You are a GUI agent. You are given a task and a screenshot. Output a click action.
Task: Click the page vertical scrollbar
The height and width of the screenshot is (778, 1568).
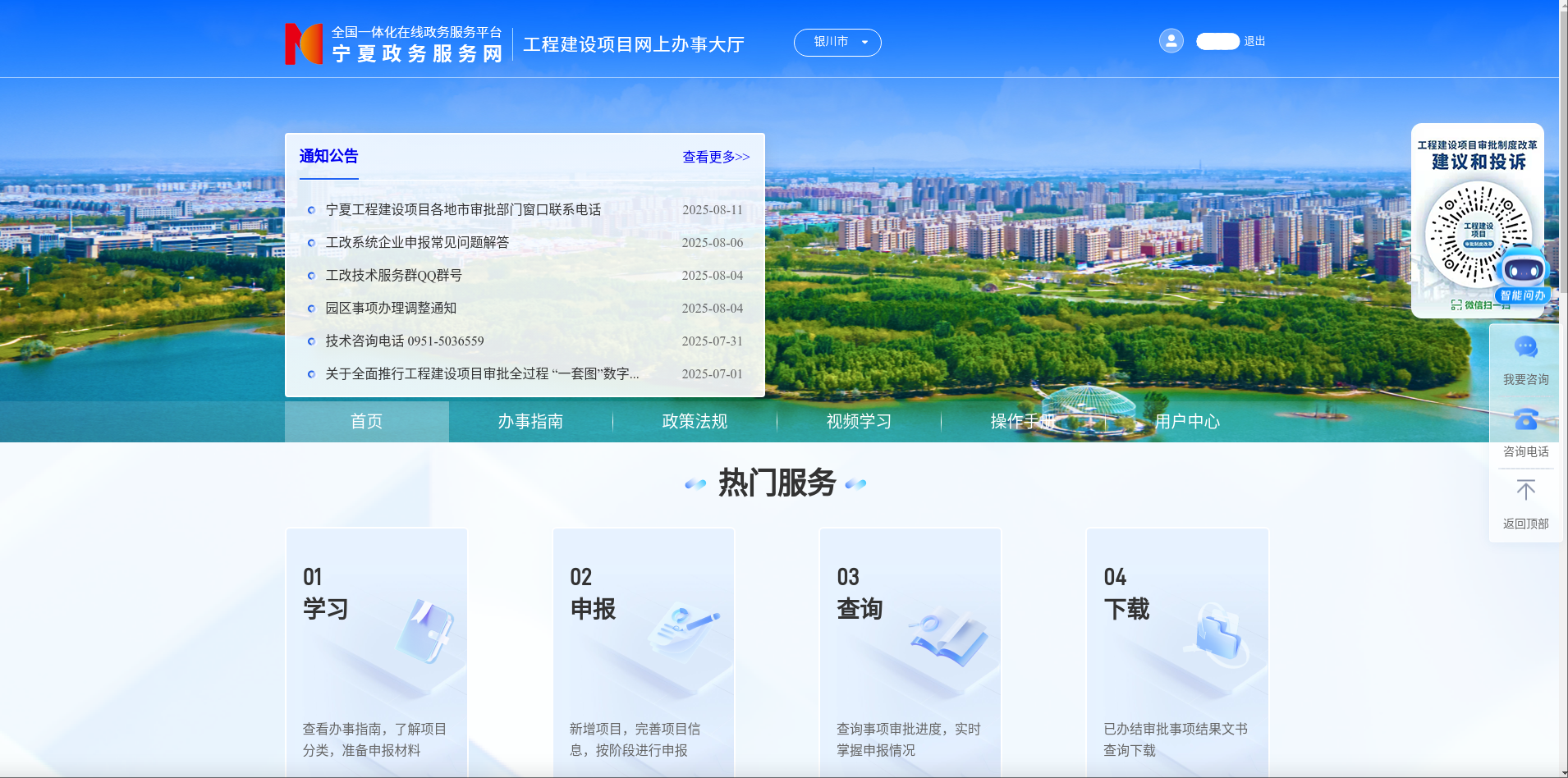pos(1563,164)
